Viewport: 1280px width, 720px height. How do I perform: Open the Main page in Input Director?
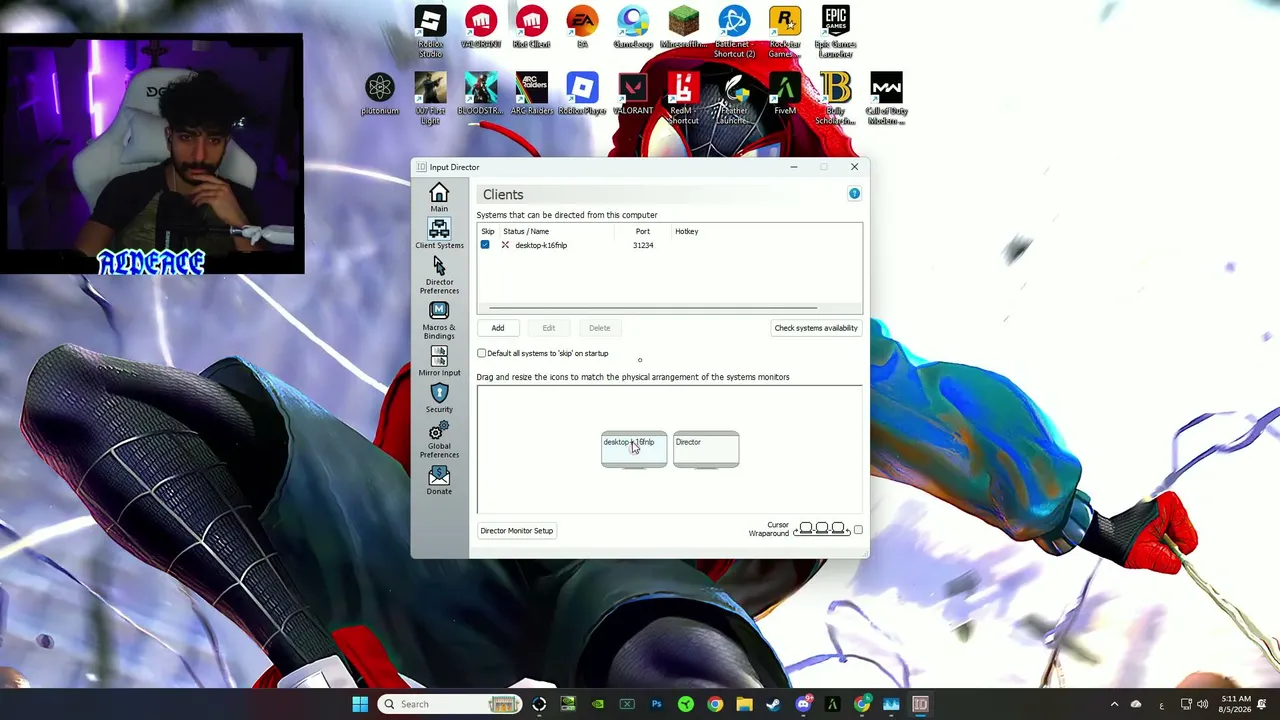pyautogui.click(x=439, y=197)
